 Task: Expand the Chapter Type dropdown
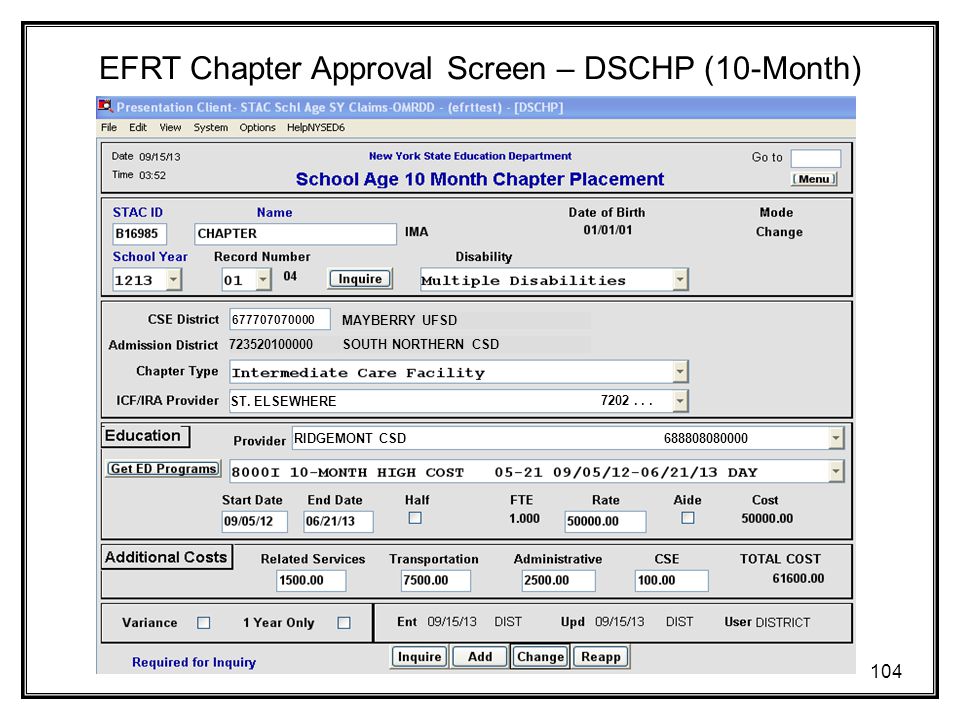[680, 372]
